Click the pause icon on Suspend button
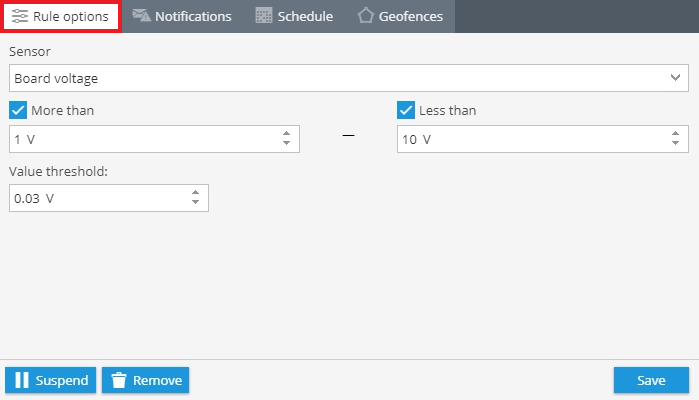 22,380
